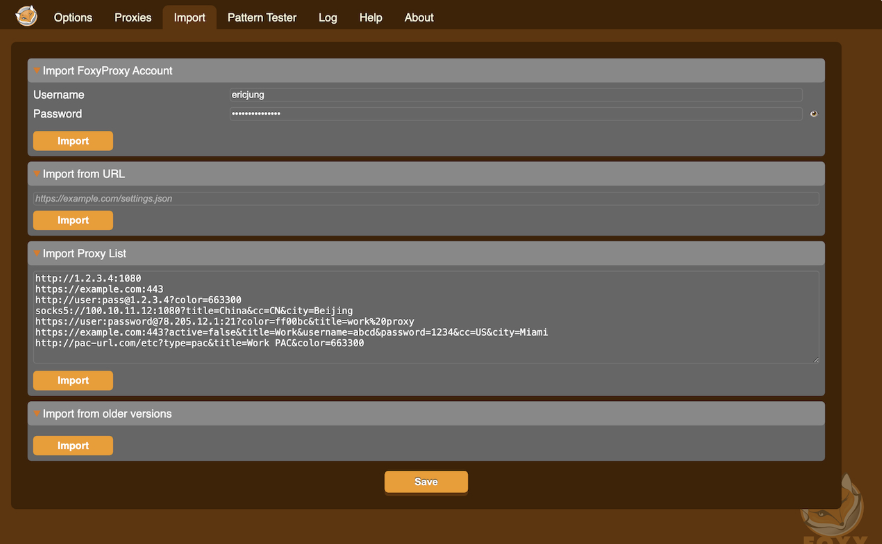Open the Help tab
882x544 pixels.
click(371, 17)
